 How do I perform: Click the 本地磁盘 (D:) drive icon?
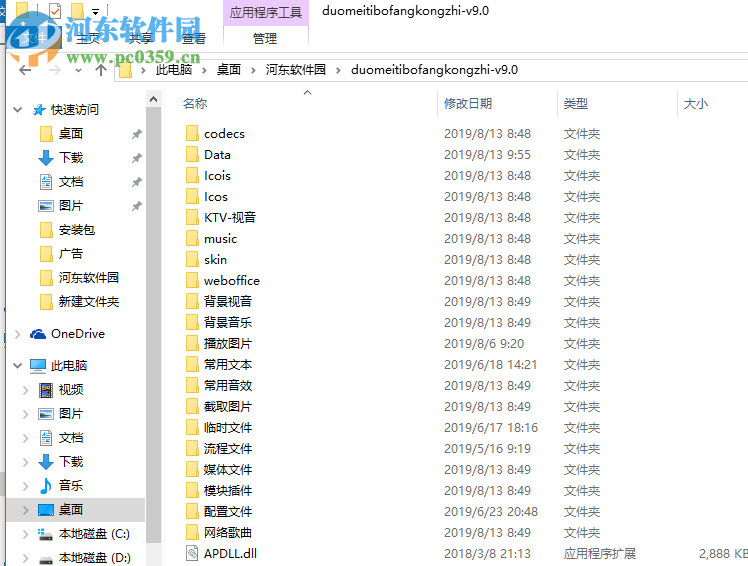coord(46,558)
